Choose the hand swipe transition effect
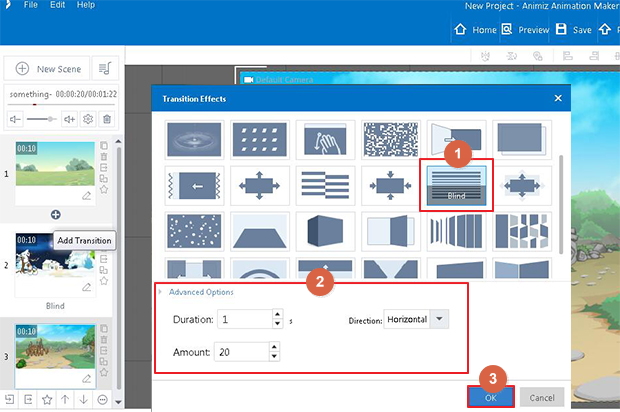The width and height of the screenshot is (620, 412). [325, 139]
